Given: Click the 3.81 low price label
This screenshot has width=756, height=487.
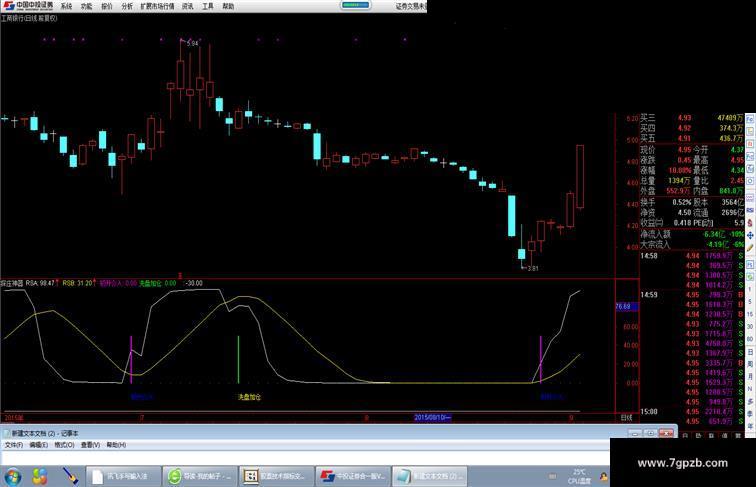Looking at the screenshot, I should pos(533,269).
